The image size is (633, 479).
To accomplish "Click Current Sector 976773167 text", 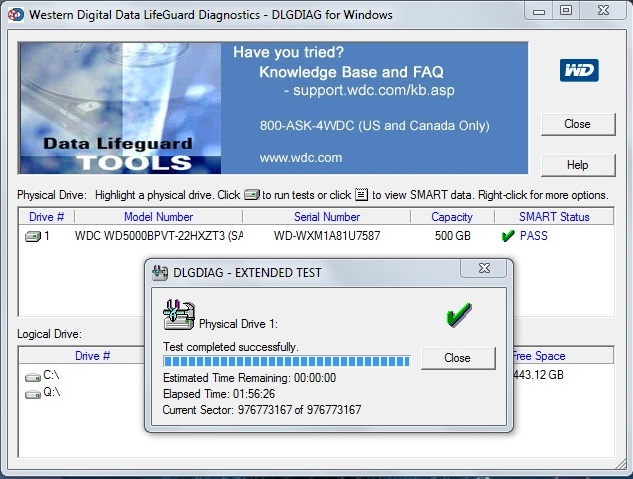I will pyautogui.click(x=262, y=410).
